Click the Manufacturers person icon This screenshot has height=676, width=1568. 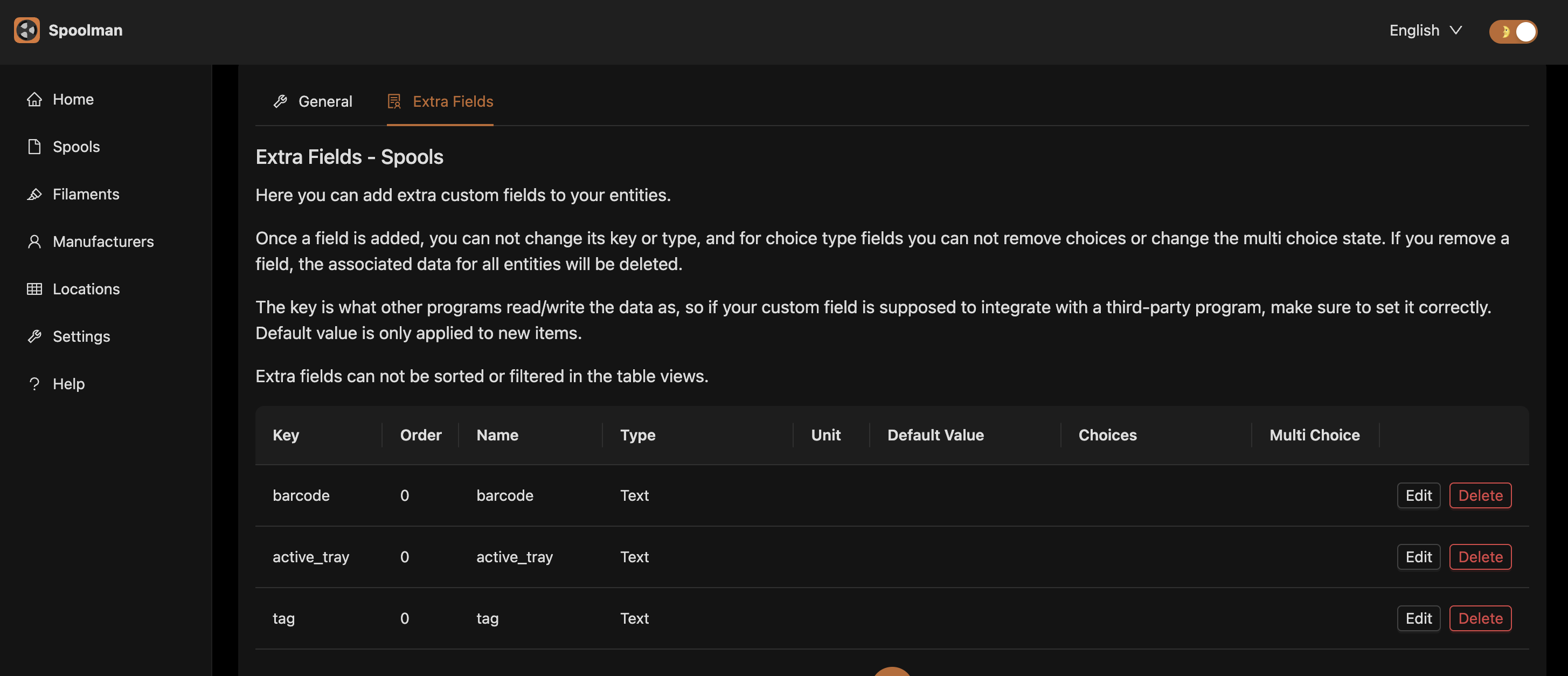(34, 242)
